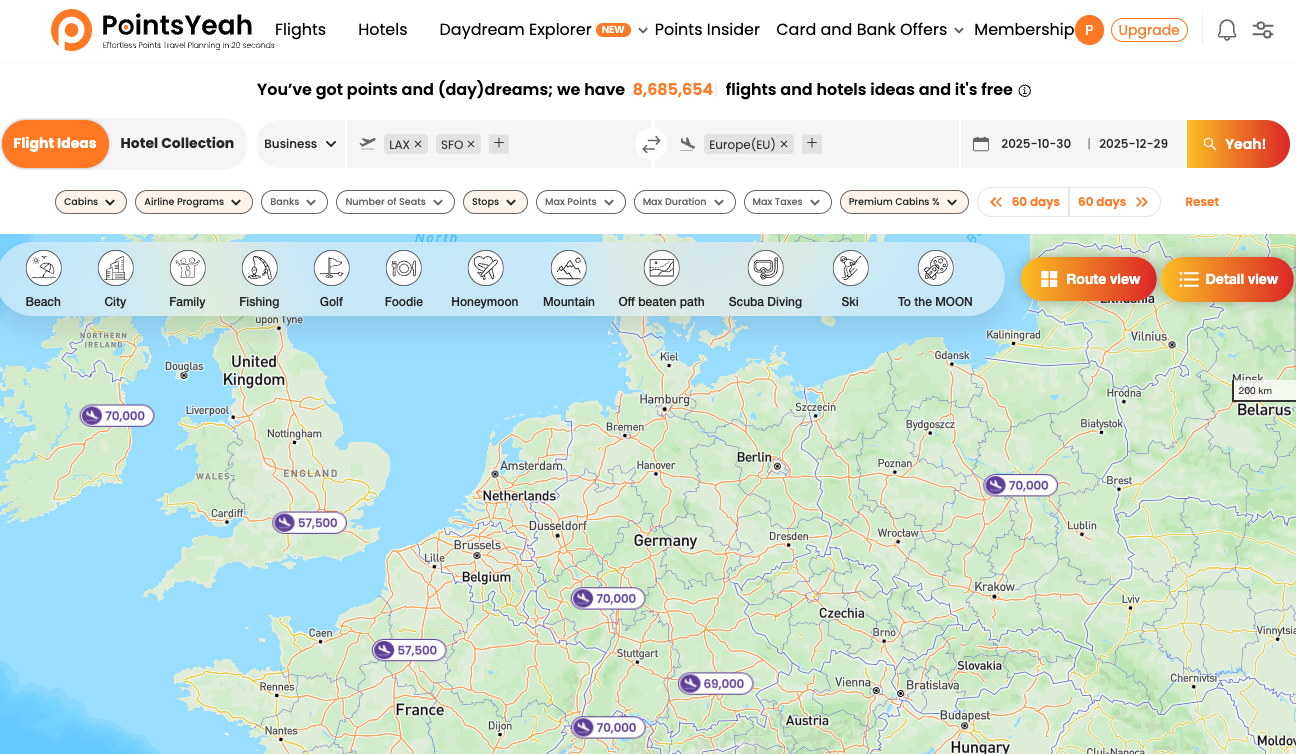Pick the Honeymoon theme icon
1296x754 pixels.
point(484,268)
